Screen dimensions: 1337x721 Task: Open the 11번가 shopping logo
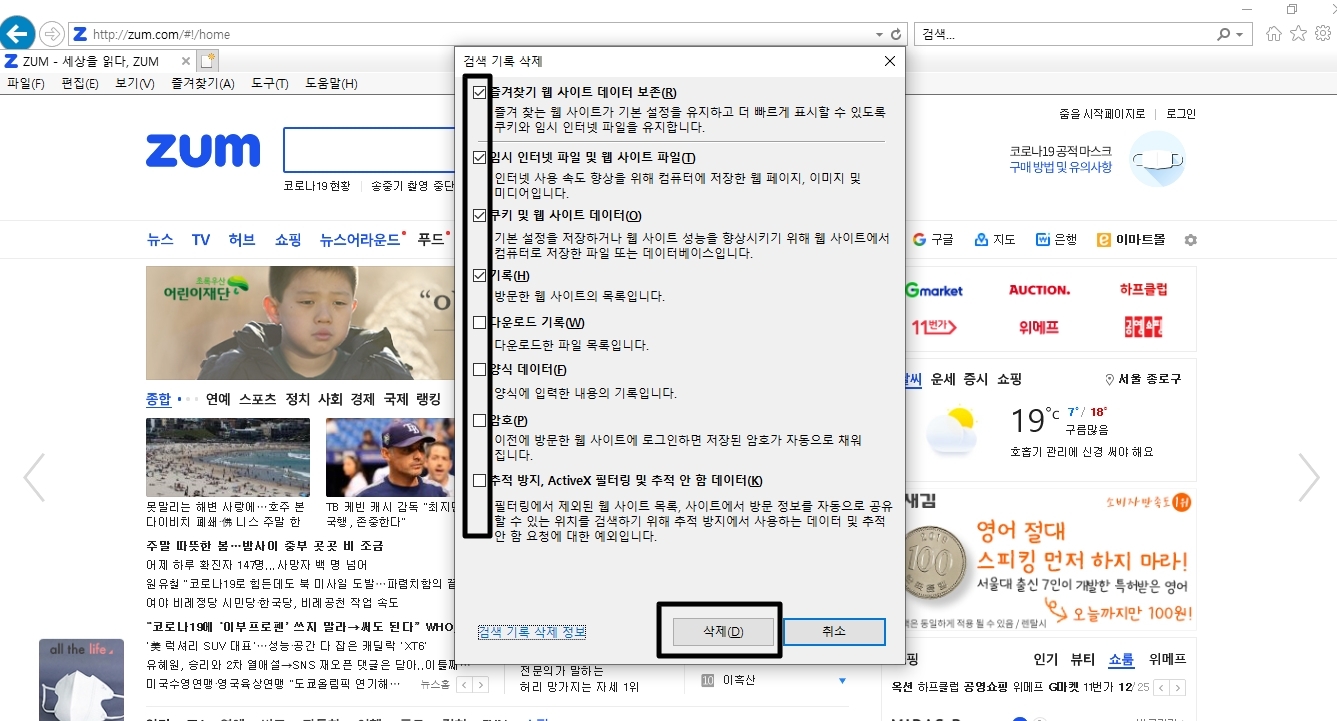(934, 327)
